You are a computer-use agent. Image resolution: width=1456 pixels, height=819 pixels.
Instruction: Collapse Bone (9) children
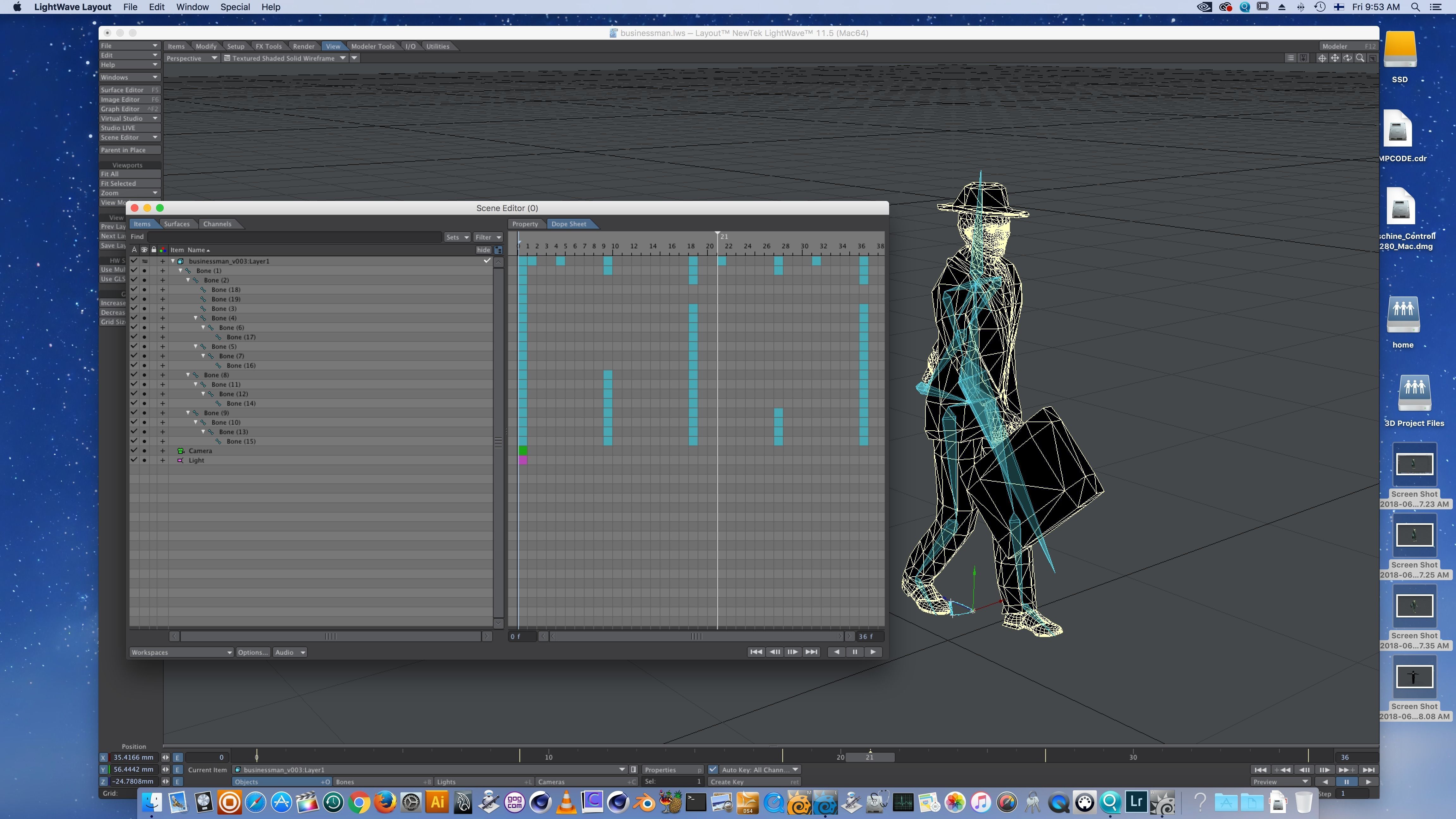click(188, 413)
